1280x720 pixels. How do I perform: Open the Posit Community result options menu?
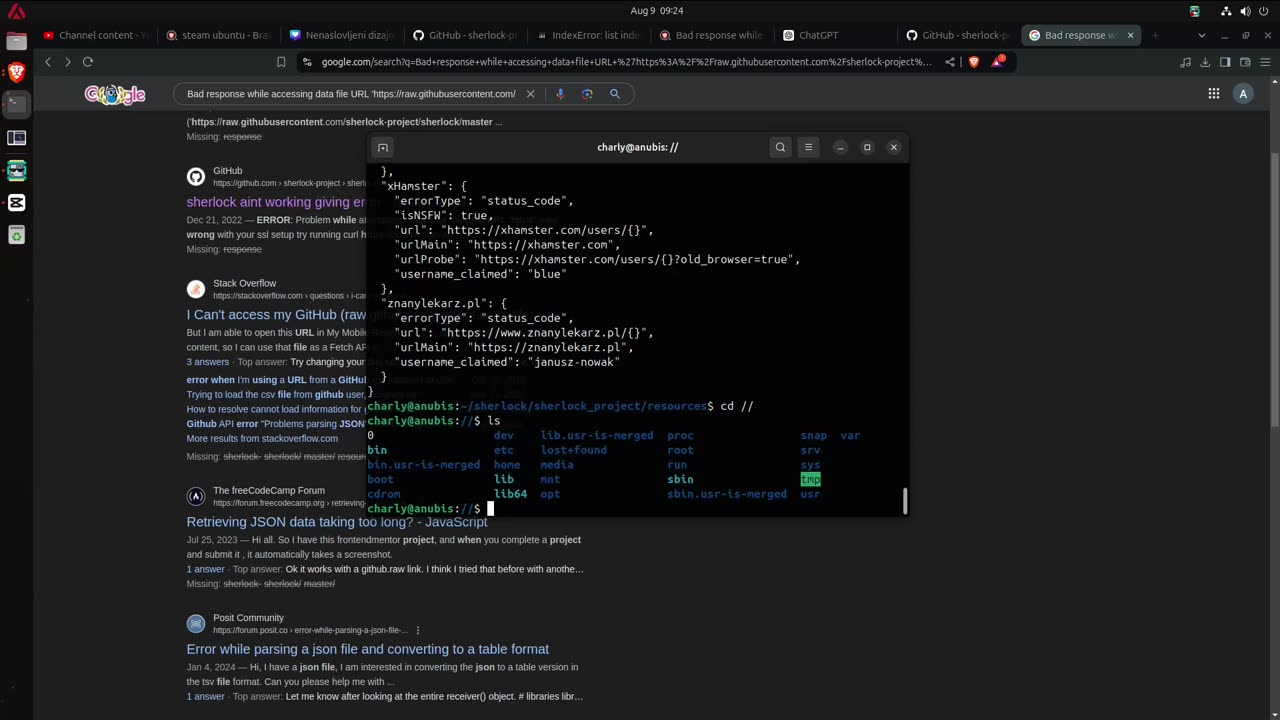pos(418,631)
